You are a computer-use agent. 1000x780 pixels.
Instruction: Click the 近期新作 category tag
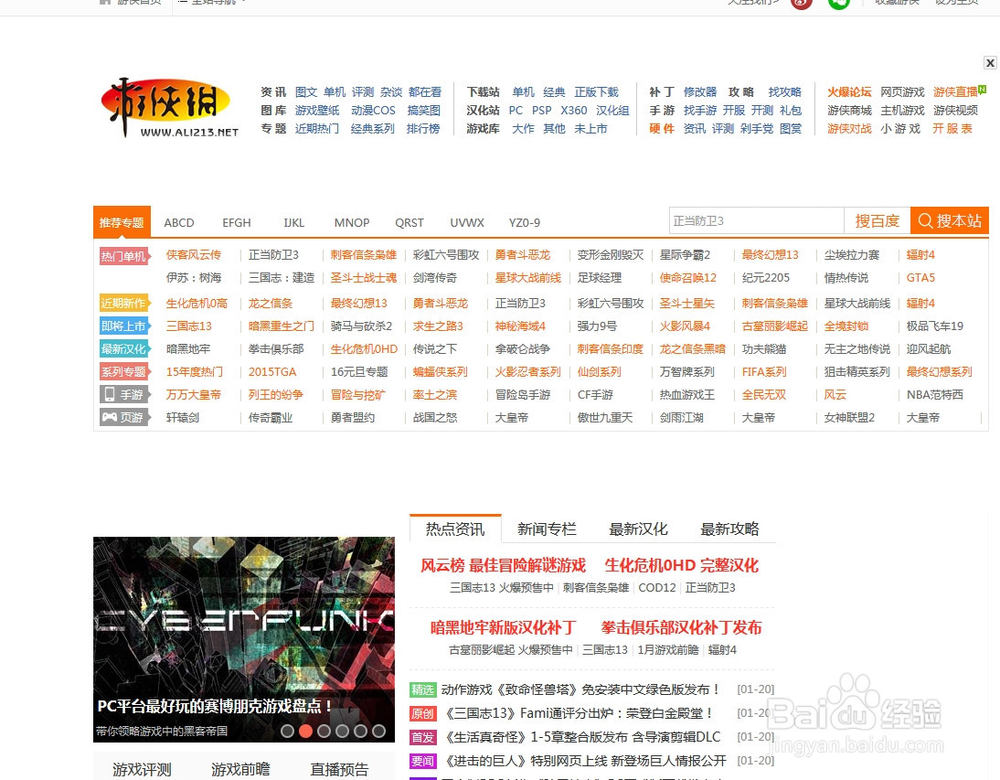point(124,303)
